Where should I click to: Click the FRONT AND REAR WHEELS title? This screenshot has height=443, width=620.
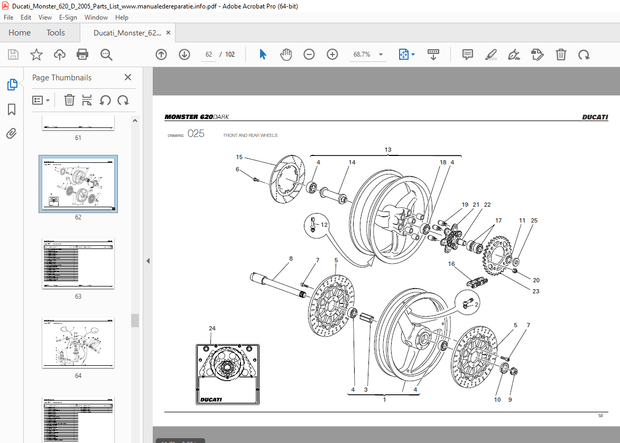tap(250, 135)
